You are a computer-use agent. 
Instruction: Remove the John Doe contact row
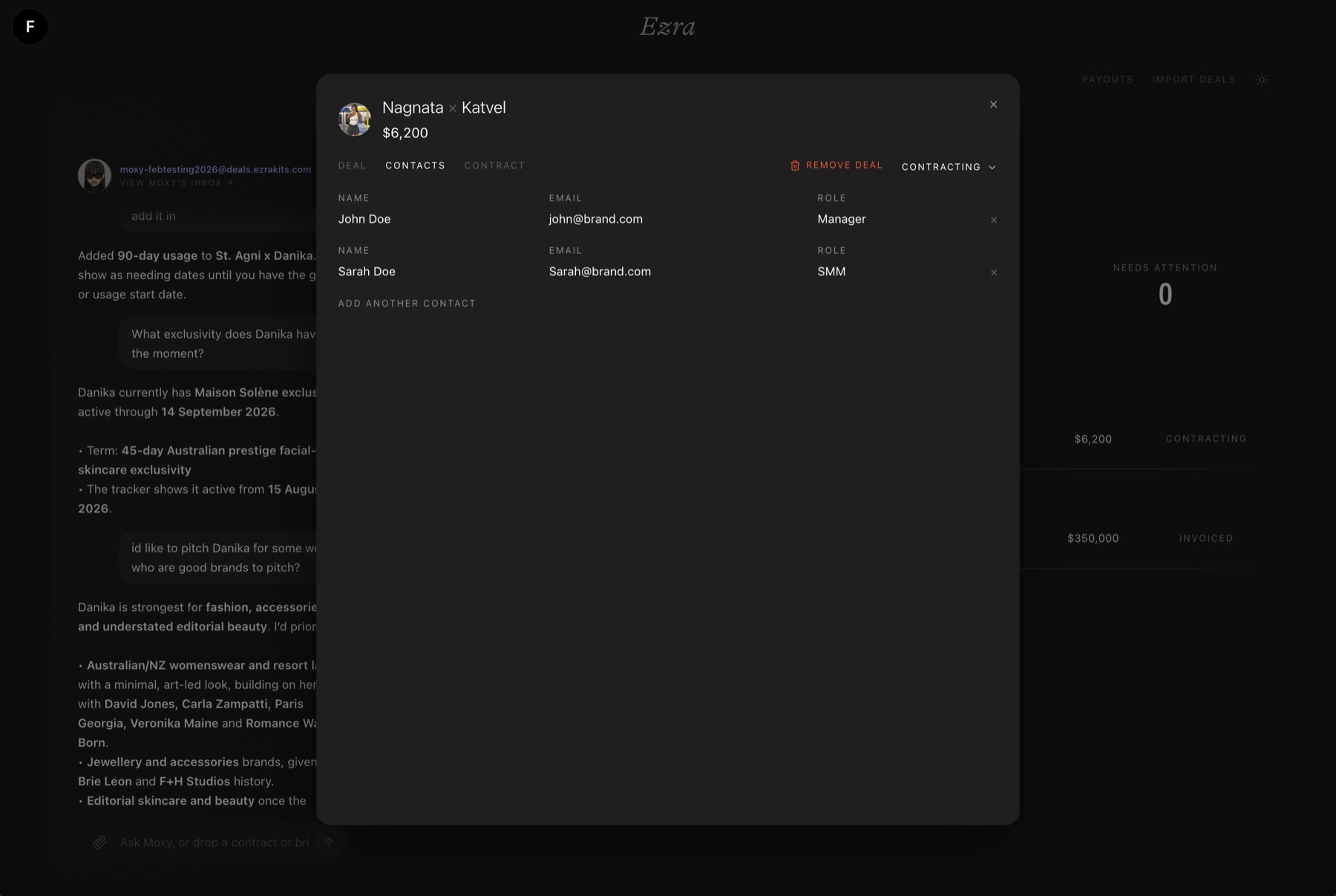pyautogui.click(x=994, y=220)
